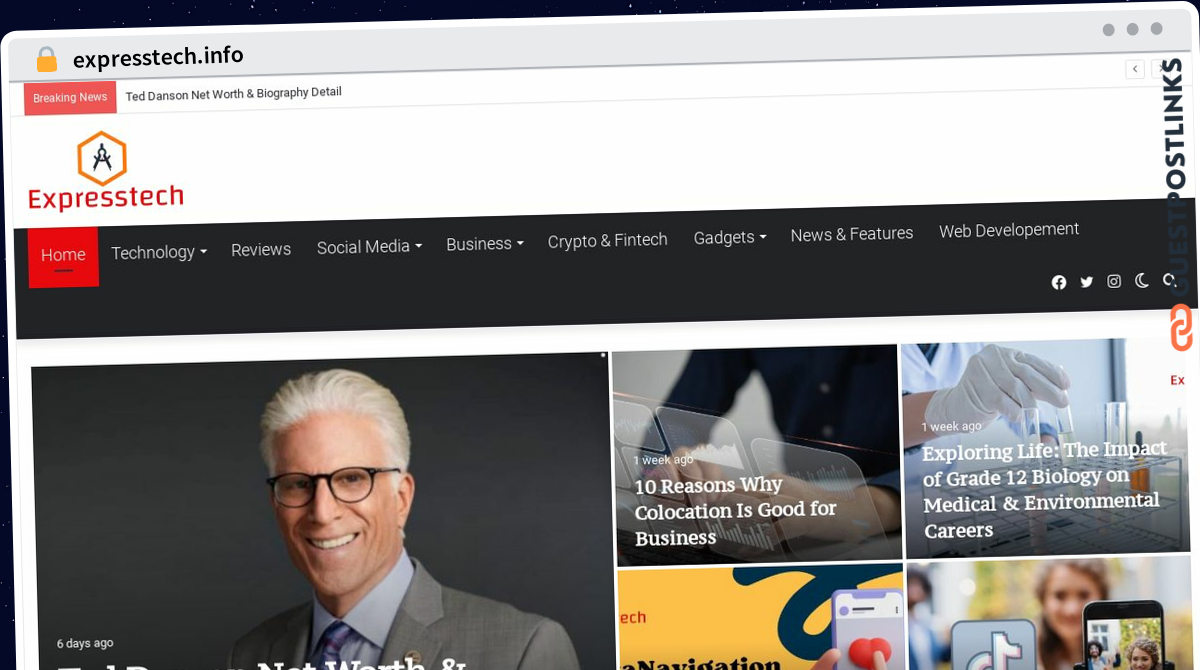Open Crypto & Fintech menu item
The width and height of the screenshot is (1200, 670).
608,240
